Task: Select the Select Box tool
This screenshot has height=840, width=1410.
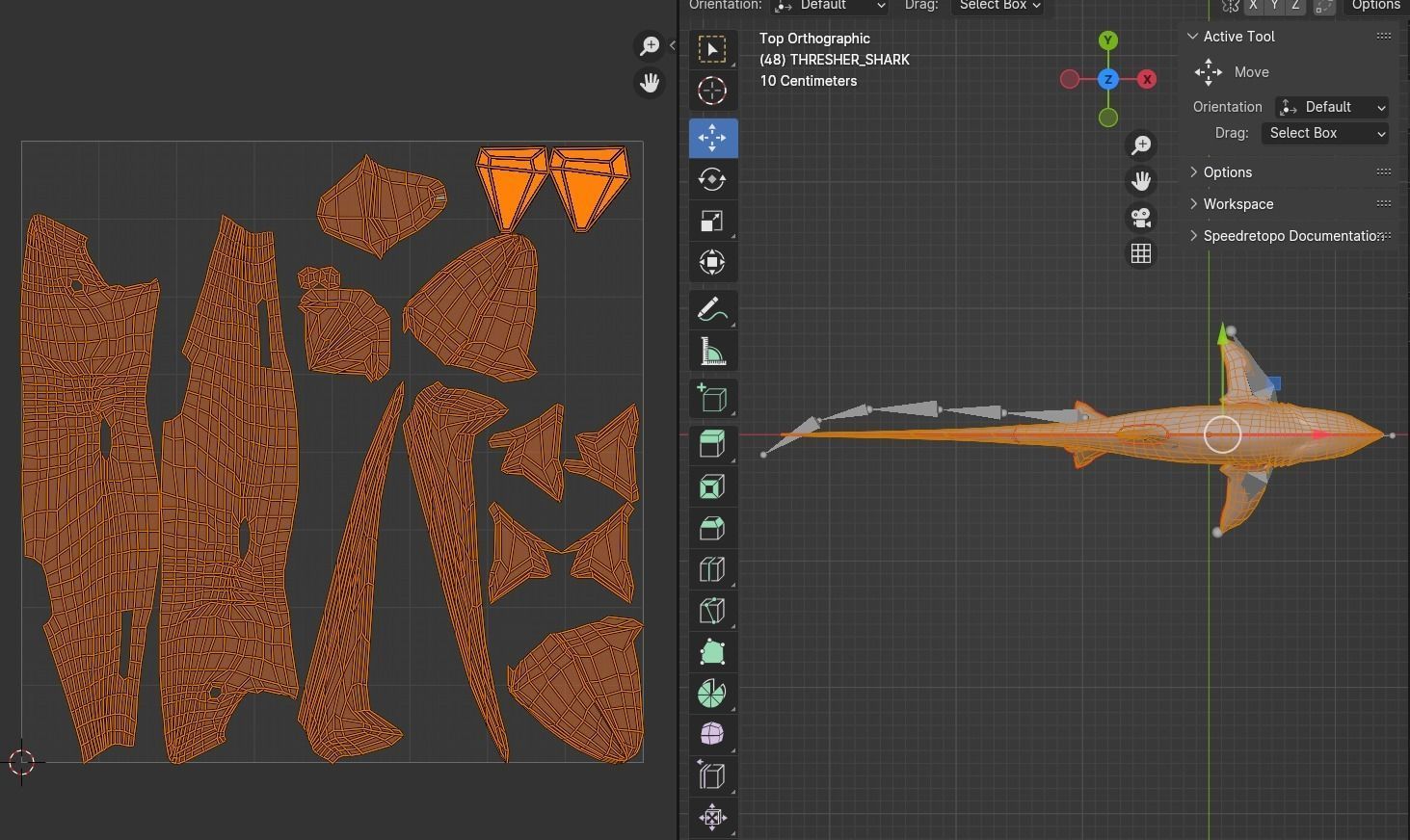Action: click(712, 49)
